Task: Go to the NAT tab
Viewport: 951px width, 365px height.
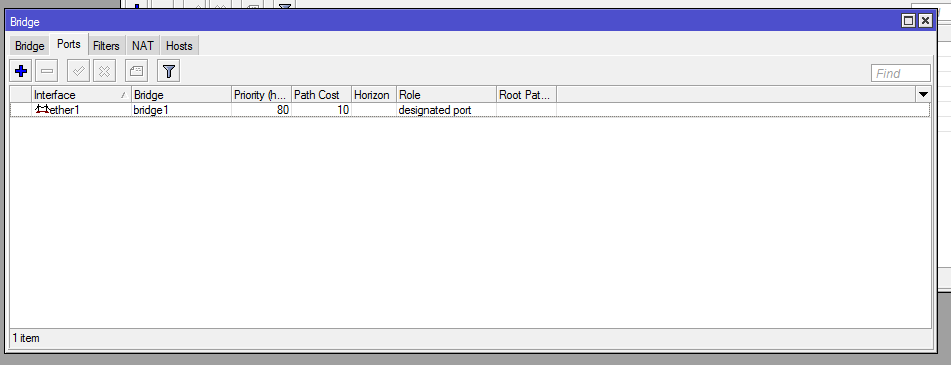Action: [x=143, y=46]
